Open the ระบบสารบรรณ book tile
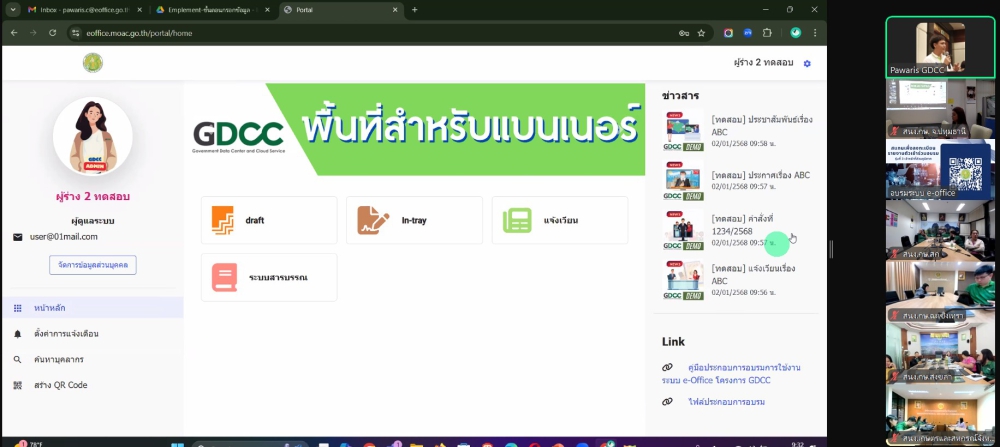Screen dimensions: 1000x447 click(268, 277)
